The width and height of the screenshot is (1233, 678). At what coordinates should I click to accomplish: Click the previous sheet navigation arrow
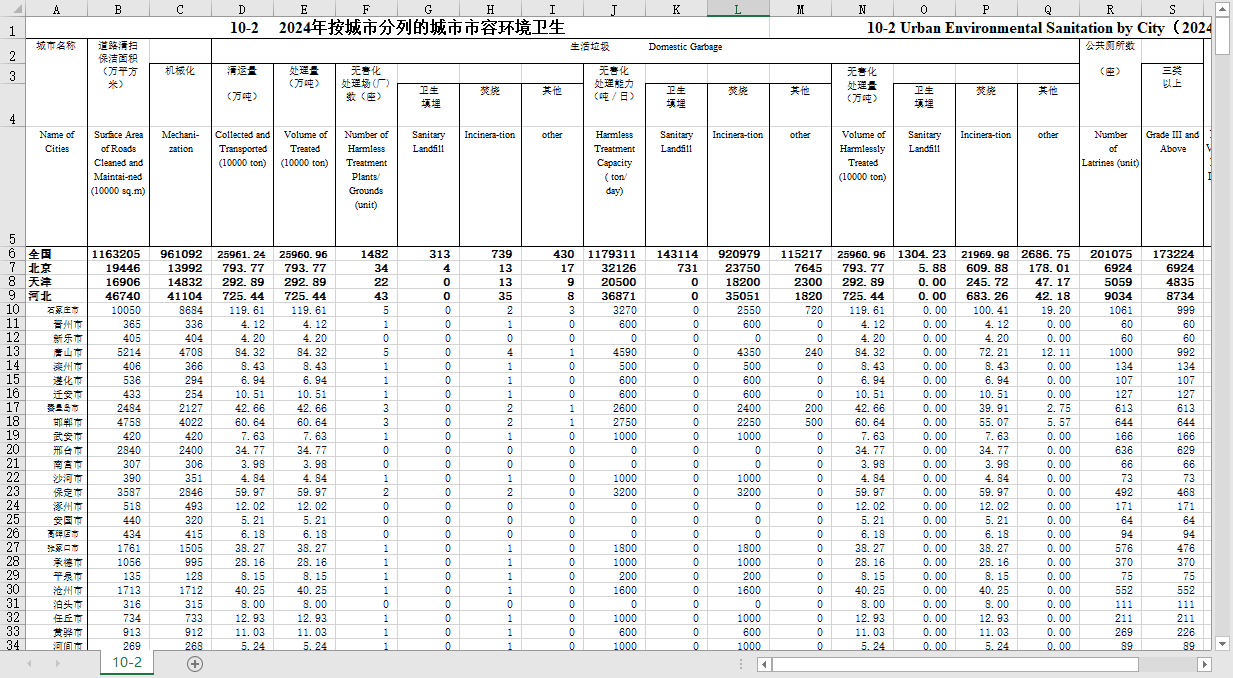click(30, 664)
